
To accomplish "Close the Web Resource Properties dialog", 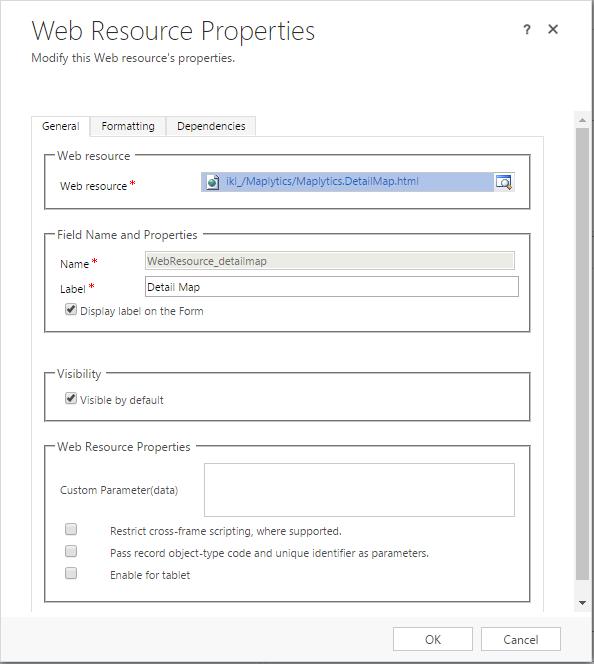I will pos(553,29).
